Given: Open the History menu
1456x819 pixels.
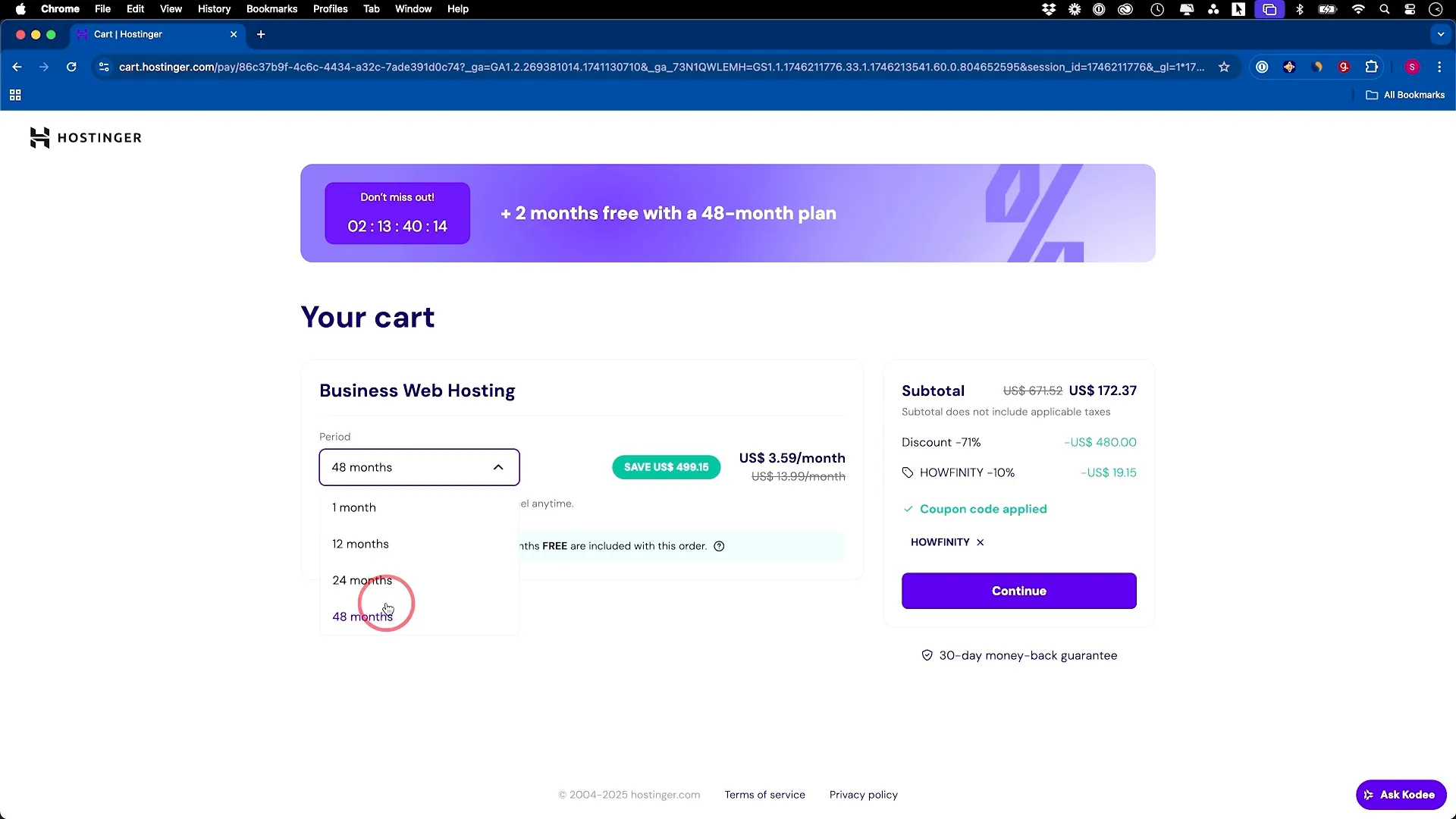Looking at the screenshot, I should coord(214,9).
